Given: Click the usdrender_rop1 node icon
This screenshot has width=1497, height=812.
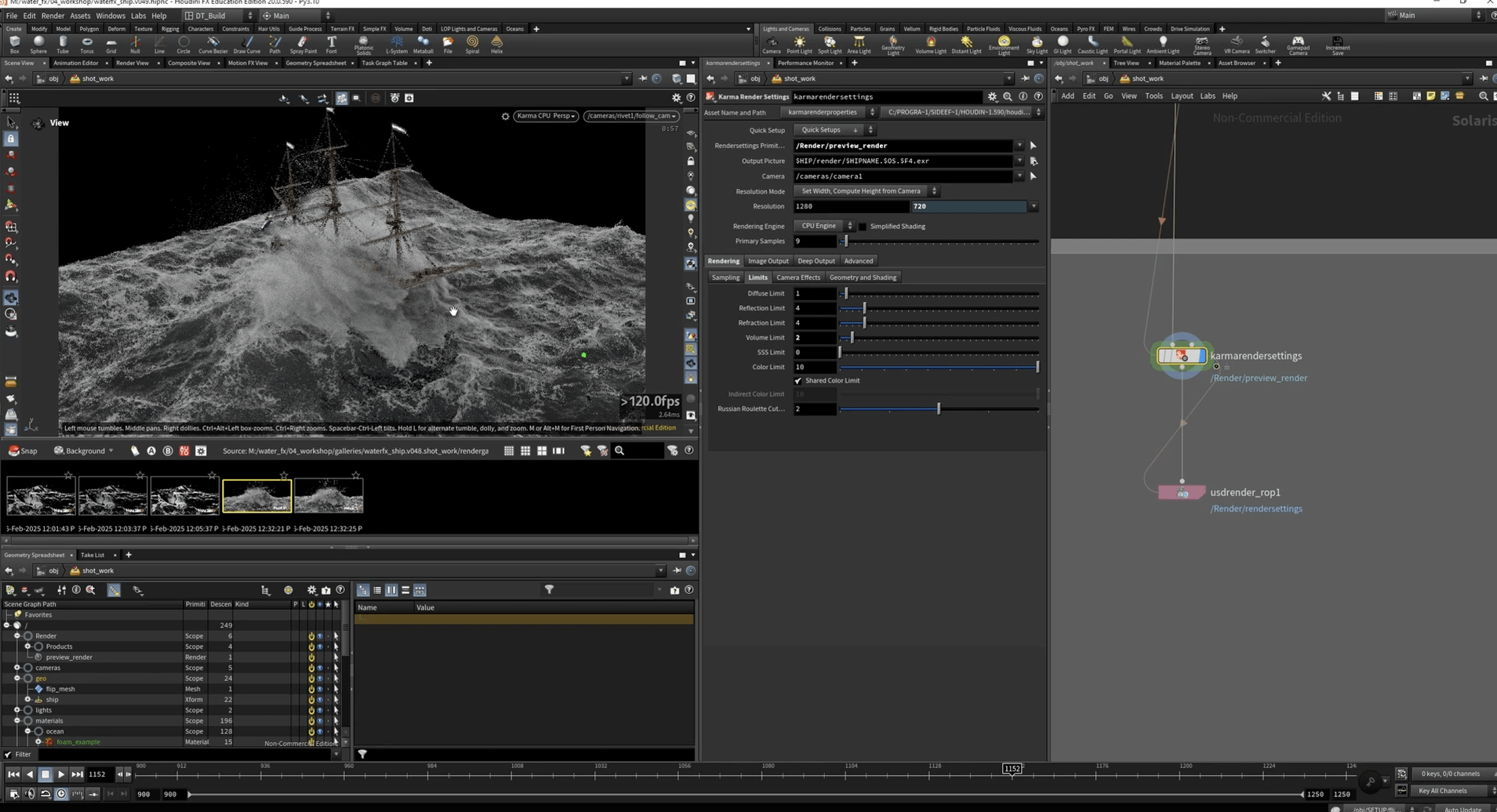Looking at the screenshot, I should point(1182,493).
